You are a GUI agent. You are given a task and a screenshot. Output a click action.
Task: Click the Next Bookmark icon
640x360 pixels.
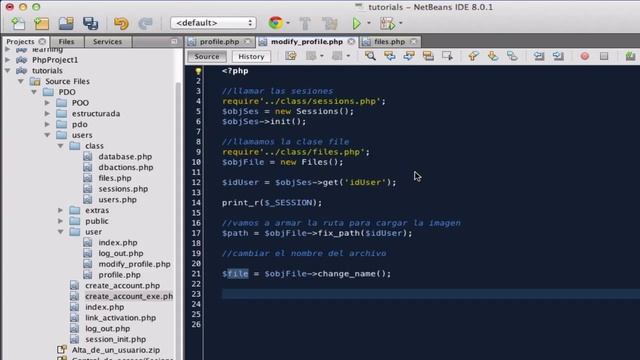(493, 56)
